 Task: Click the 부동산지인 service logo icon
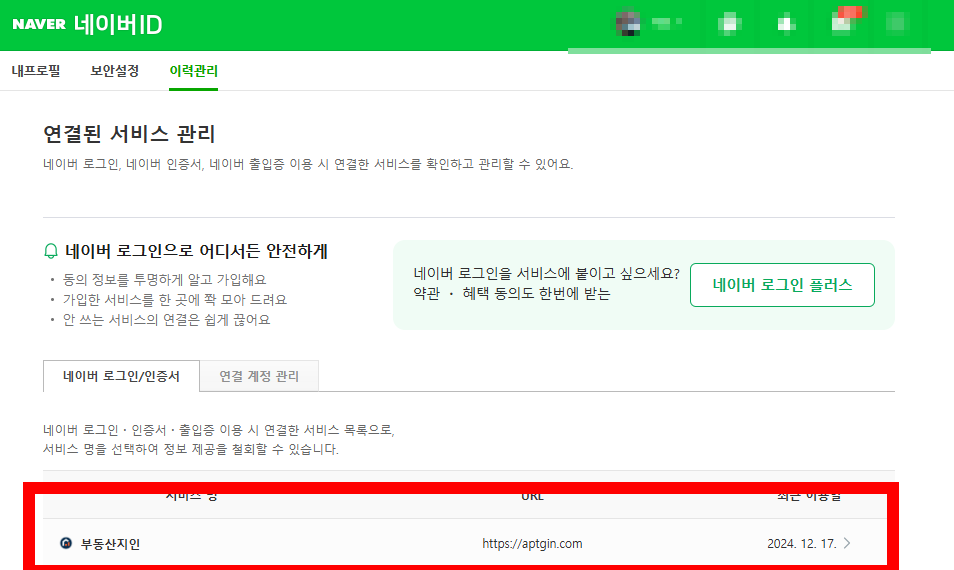click(x=66, y=544)
